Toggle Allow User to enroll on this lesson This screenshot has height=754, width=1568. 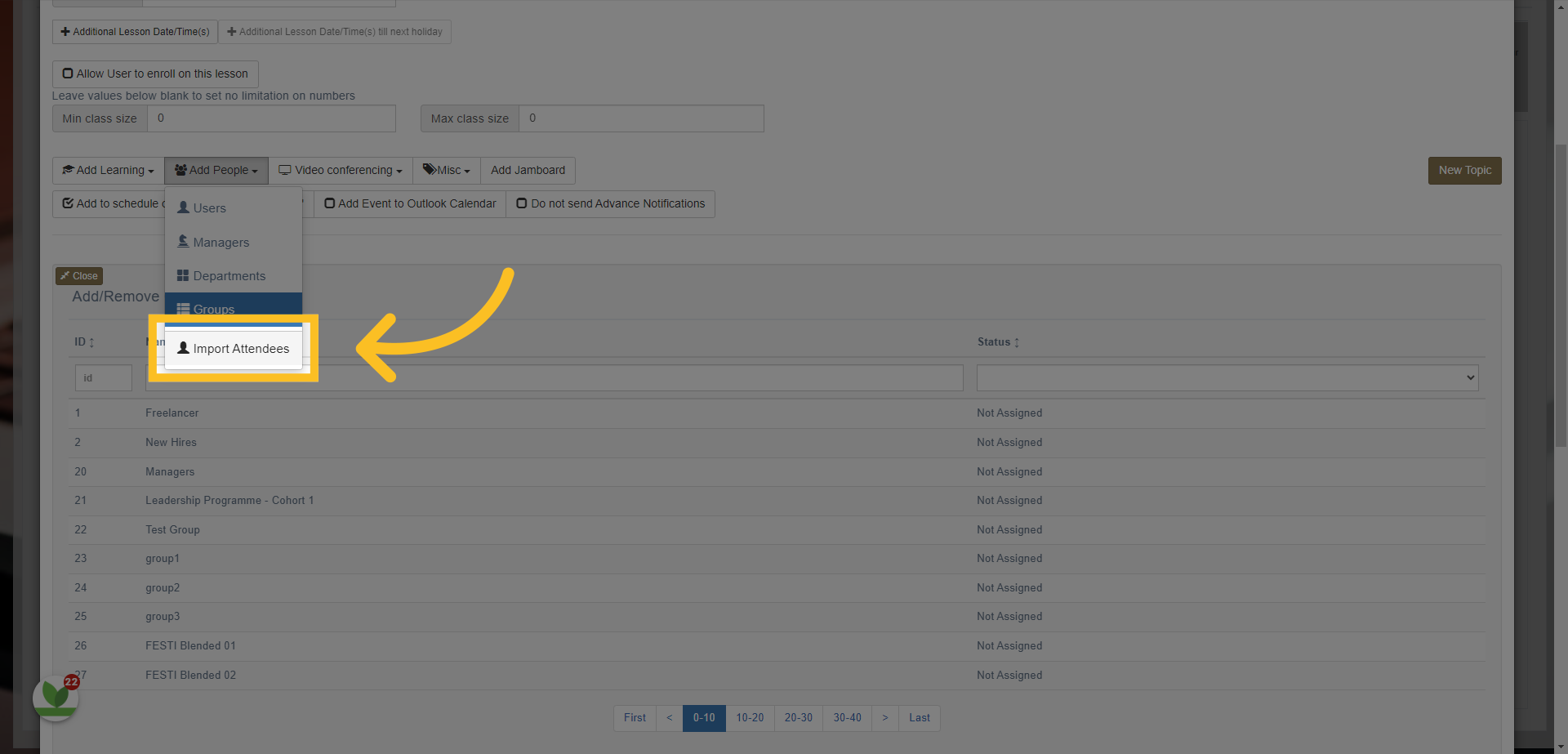pos(155,74)
